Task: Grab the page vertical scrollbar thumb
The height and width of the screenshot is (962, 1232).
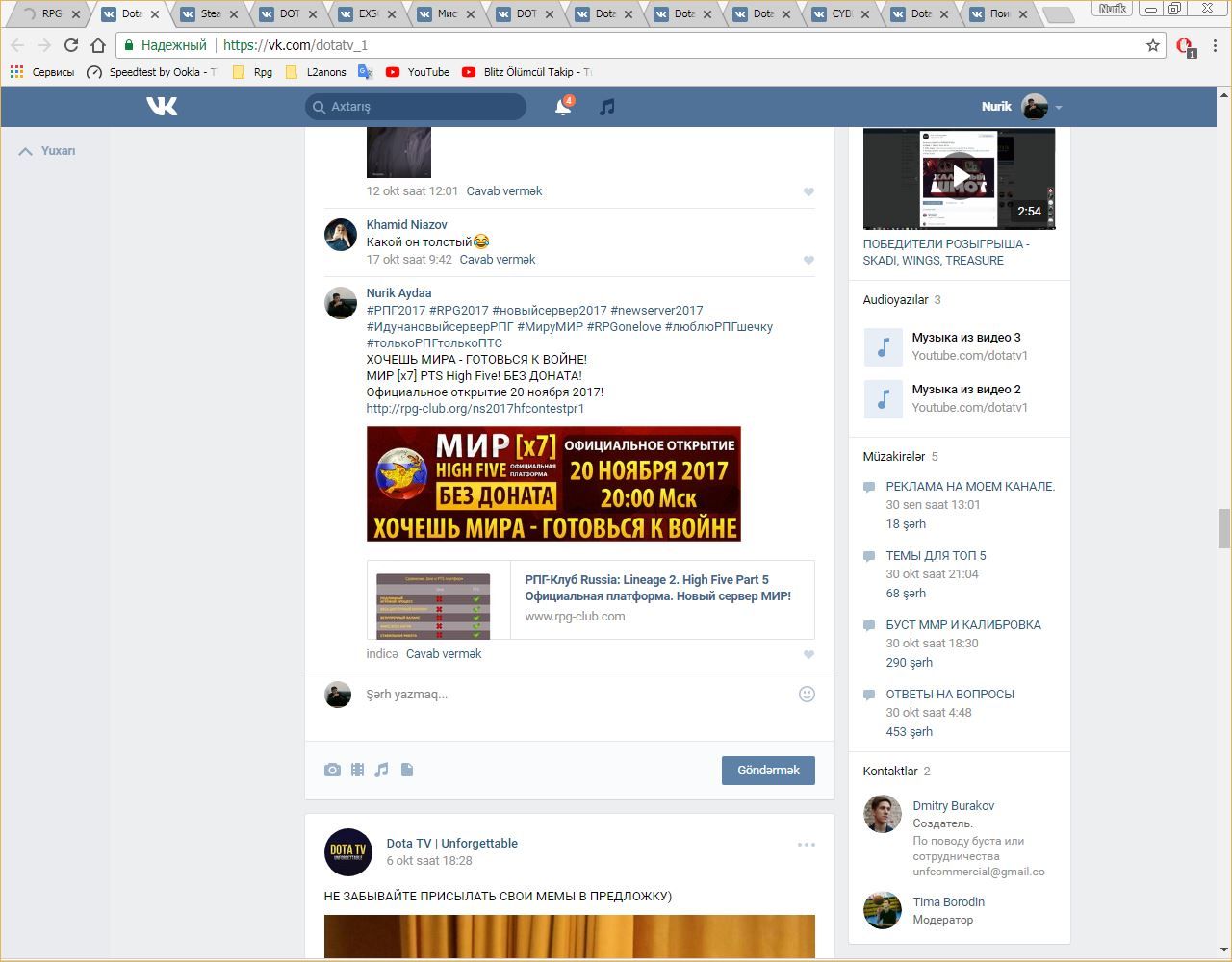Action: tap(1224, 527)
